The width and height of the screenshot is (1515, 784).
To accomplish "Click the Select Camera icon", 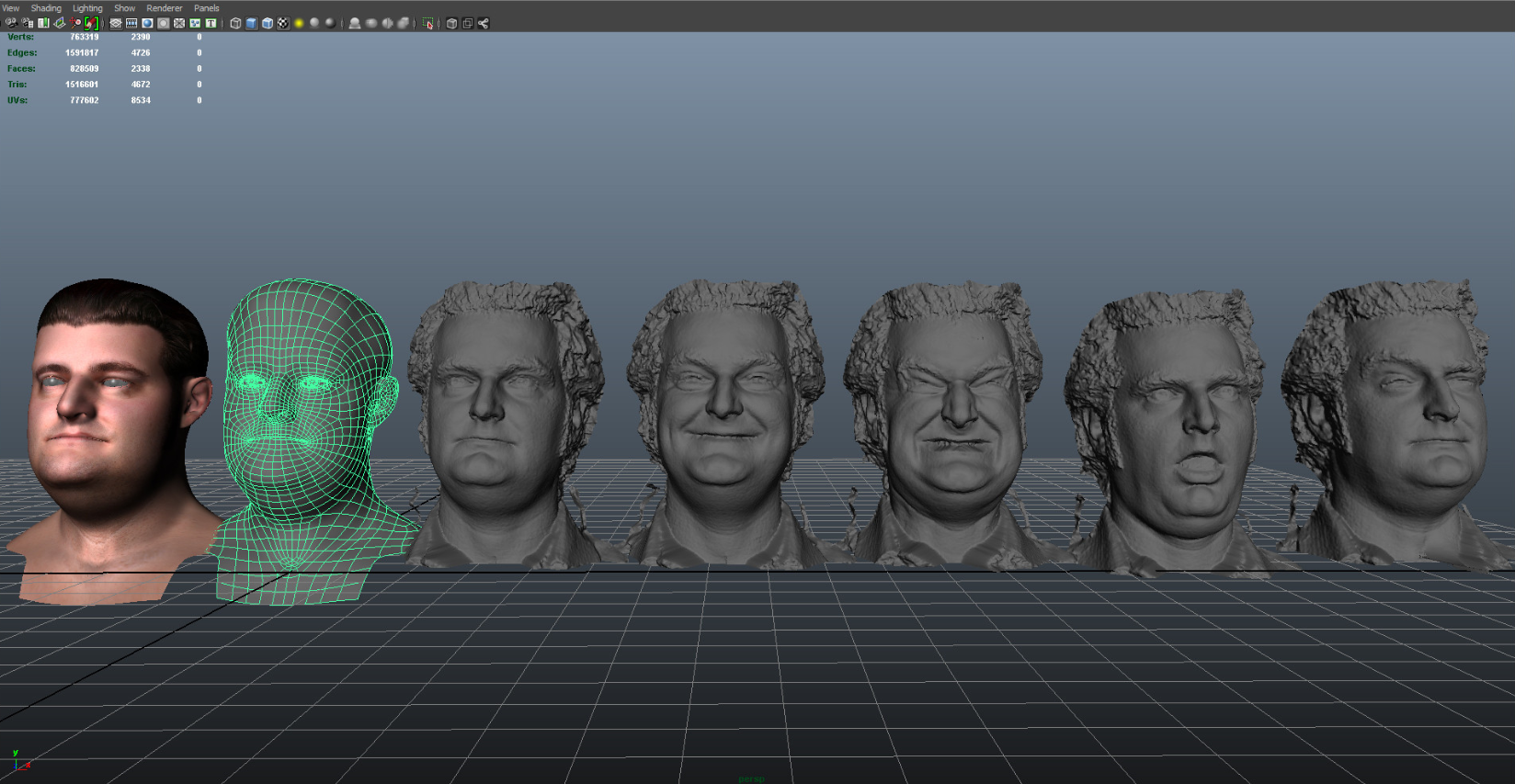I will click(x=11, y=23).
